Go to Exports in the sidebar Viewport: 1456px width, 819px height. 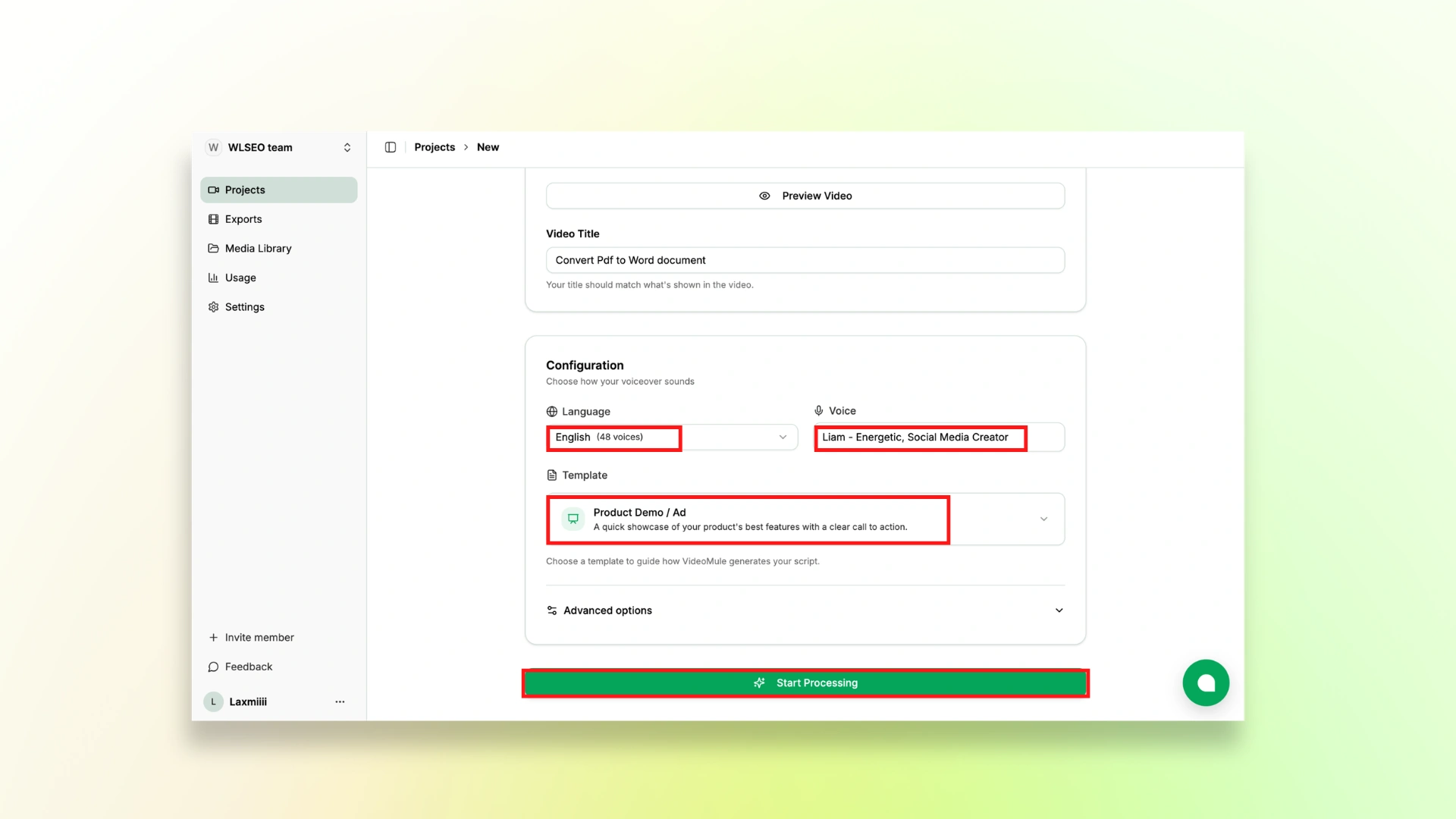[x=243, y=219]
